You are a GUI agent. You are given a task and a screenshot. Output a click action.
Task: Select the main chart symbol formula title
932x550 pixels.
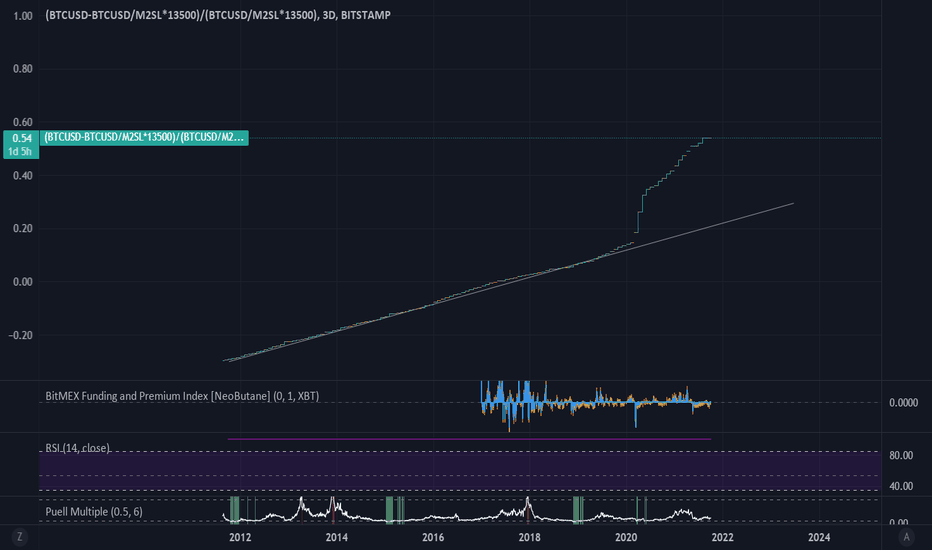click(x=218, y=15)
